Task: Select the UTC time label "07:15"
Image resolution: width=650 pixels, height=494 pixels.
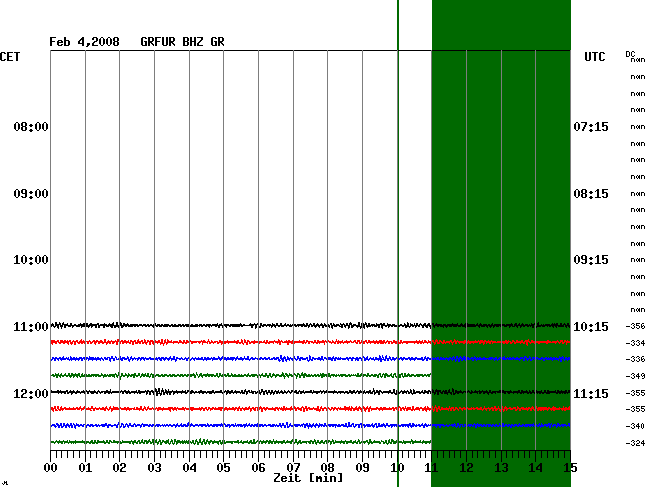Action: [591, 126]
